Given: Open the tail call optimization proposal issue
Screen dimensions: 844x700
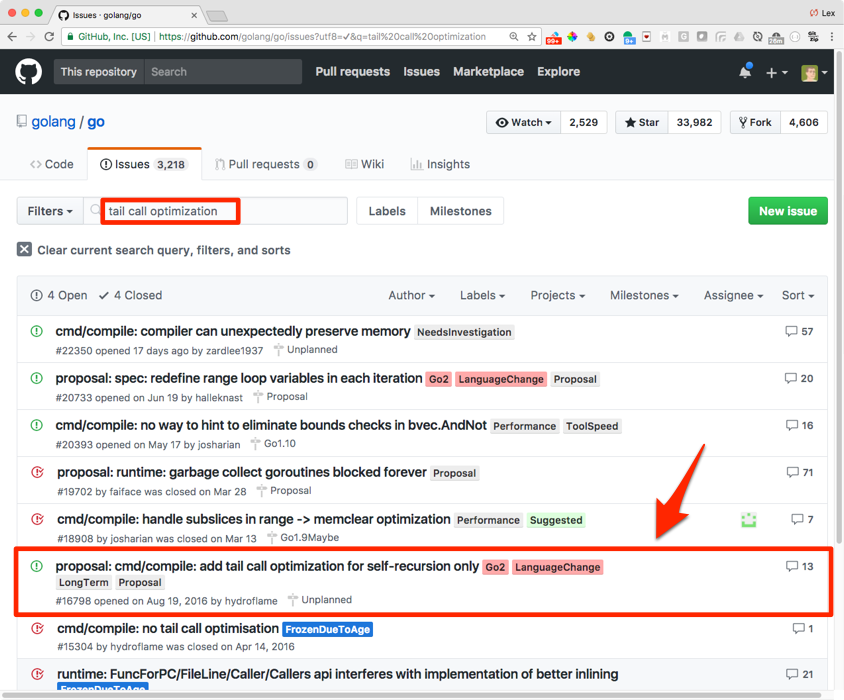Looking at the screenshot, I should [267, 567].
